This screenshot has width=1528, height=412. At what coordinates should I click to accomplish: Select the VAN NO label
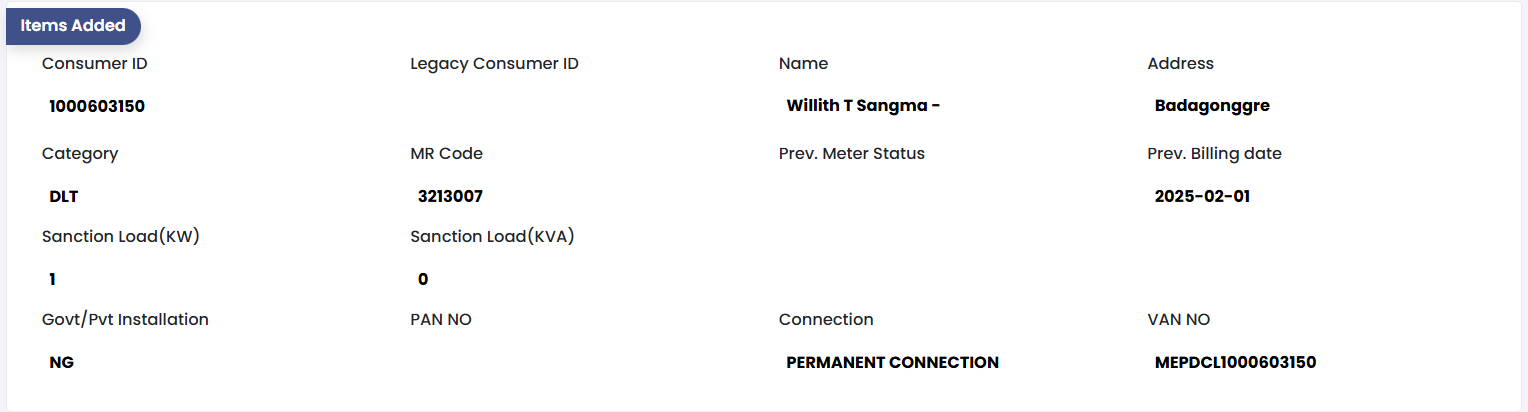click(1178, 320)
